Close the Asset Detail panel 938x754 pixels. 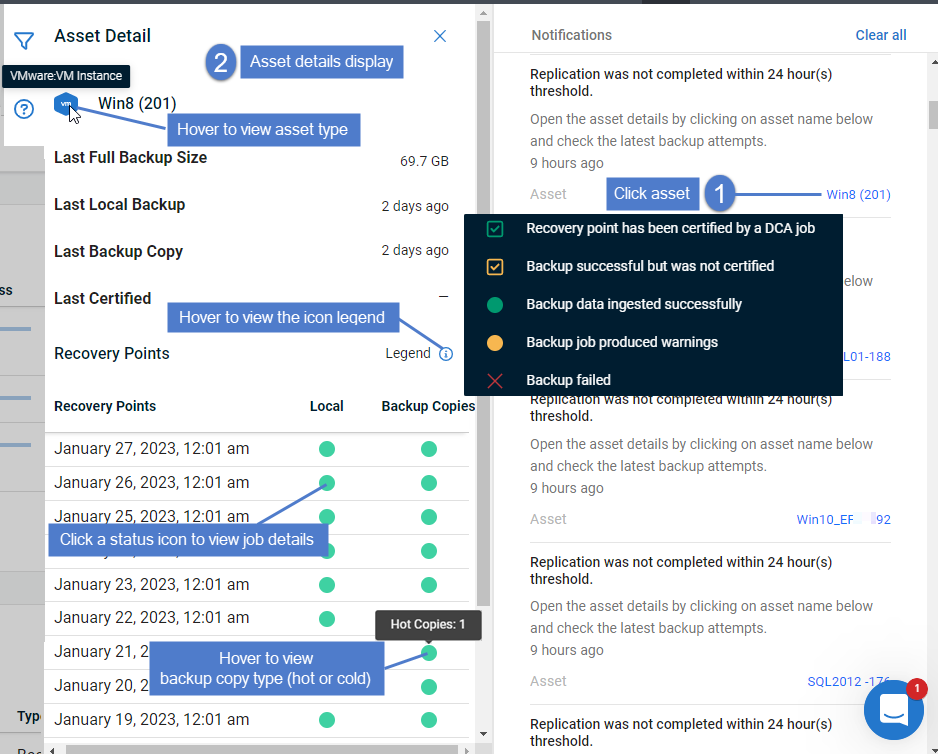pos(440,37)
